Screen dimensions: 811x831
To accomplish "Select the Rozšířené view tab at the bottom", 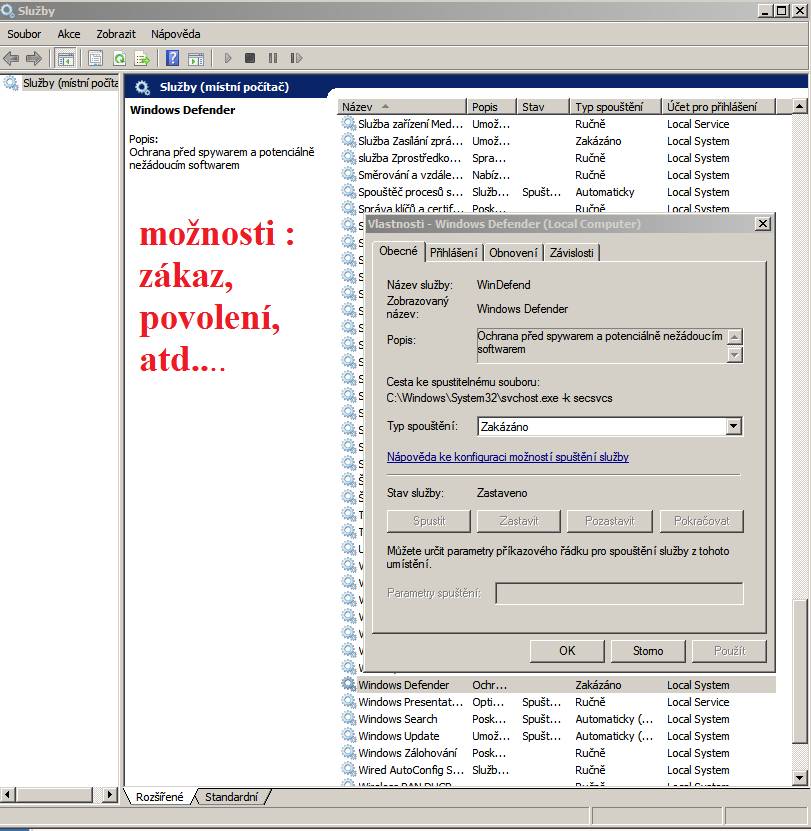I will pyautogui.click(x=160, y=797).
